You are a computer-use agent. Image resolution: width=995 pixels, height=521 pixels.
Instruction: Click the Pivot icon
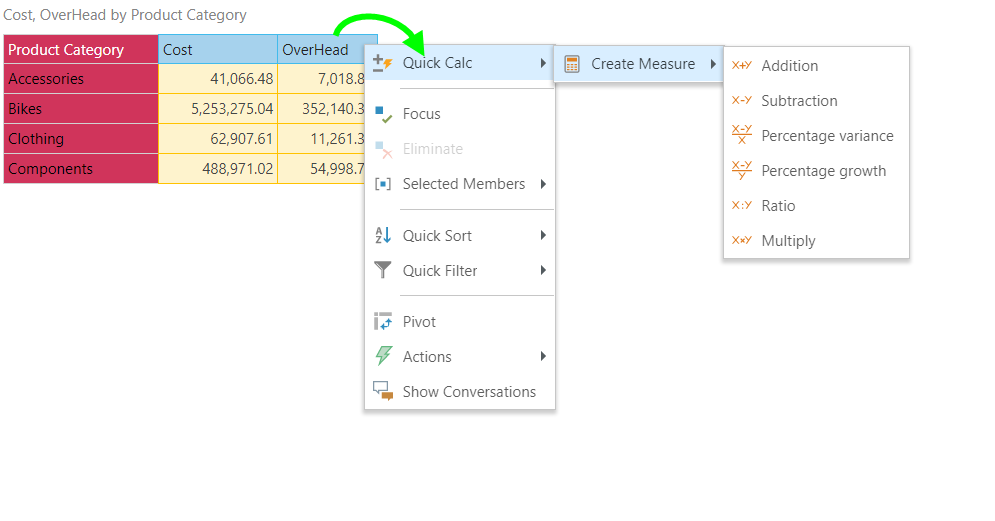tap(382, 322)
